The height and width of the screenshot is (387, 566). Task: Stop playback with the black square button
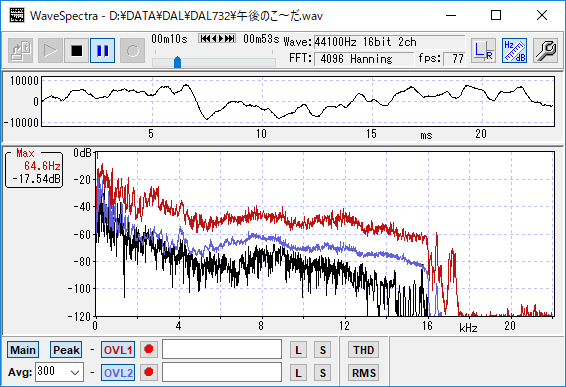tap(77, 51)
